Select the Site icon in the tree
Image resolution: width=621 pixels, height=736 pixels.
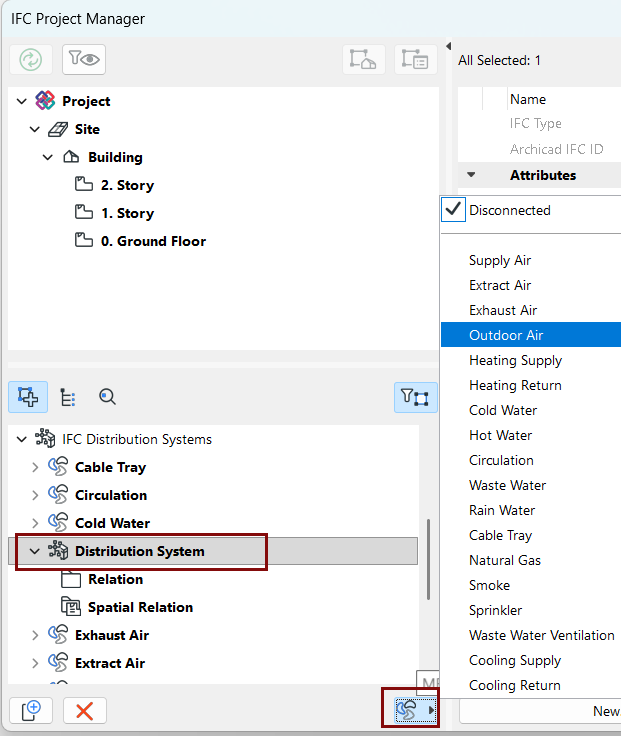click(58, 129)
